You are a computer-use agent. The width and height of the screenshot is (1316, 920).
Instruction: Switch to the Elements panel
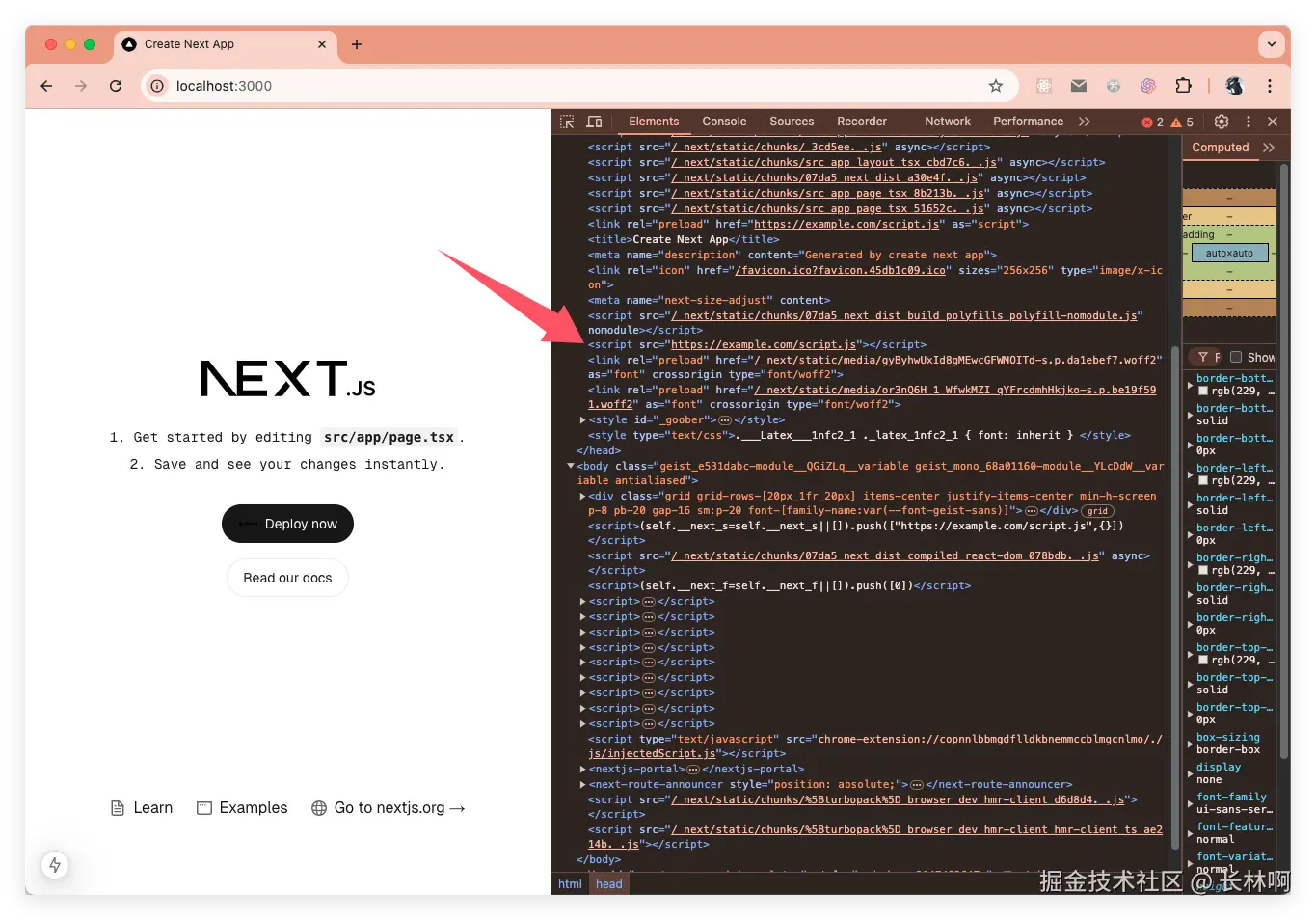pyautogui.click(x=654, y=122)
